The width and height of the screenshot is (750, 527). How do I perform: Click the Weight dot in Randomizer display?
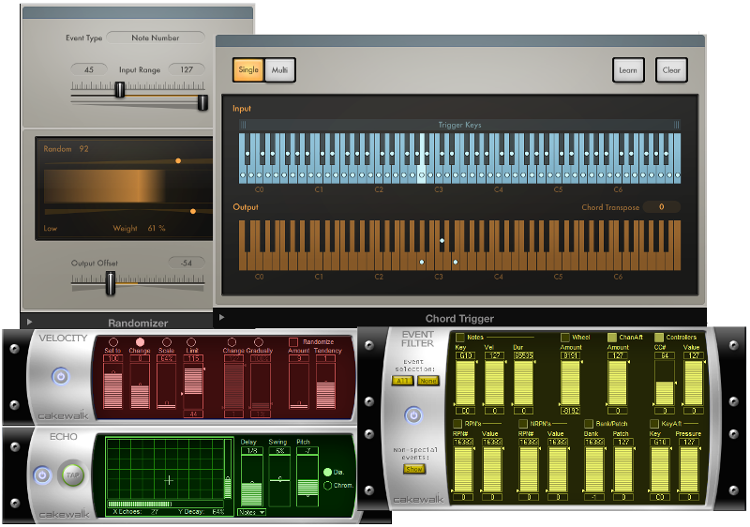coord(193,211)
